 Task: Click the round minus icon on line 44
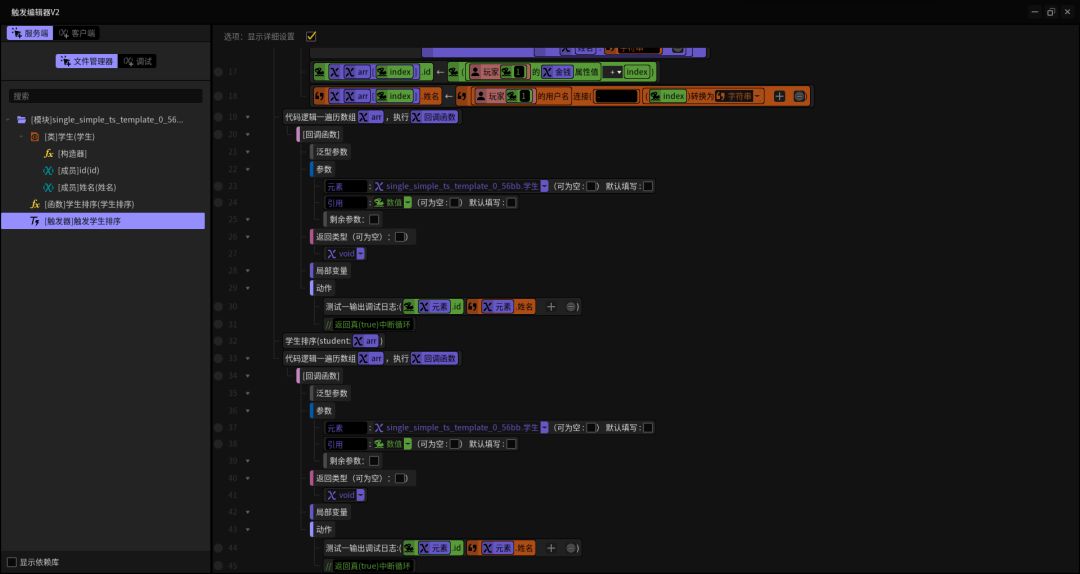click(571, 548)
